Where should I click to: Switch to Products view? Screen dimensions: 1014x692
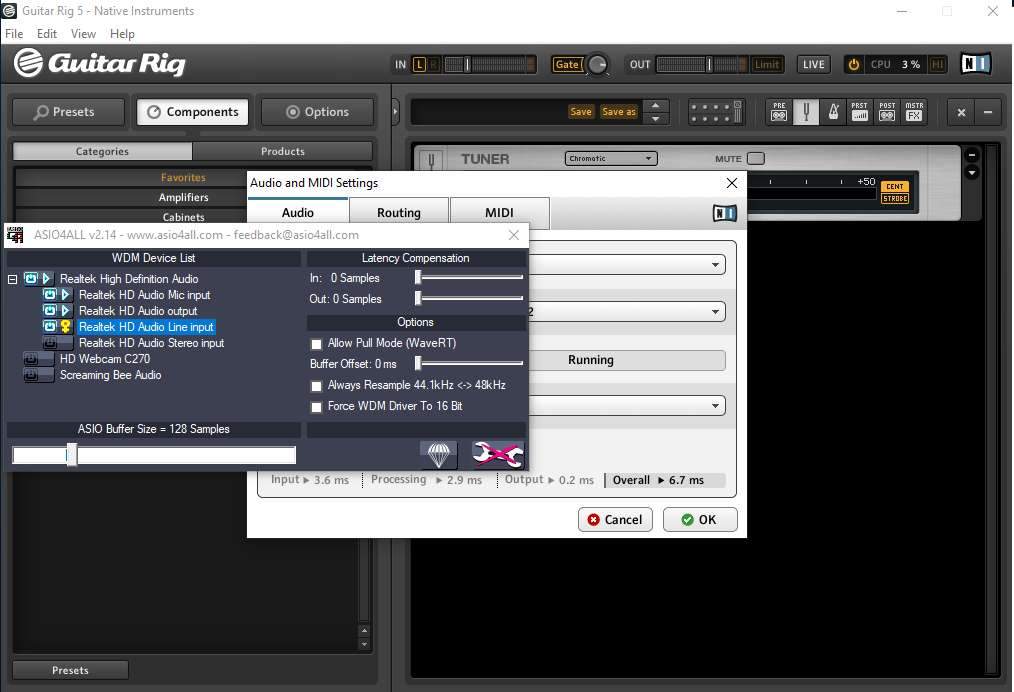coord(283,151)
